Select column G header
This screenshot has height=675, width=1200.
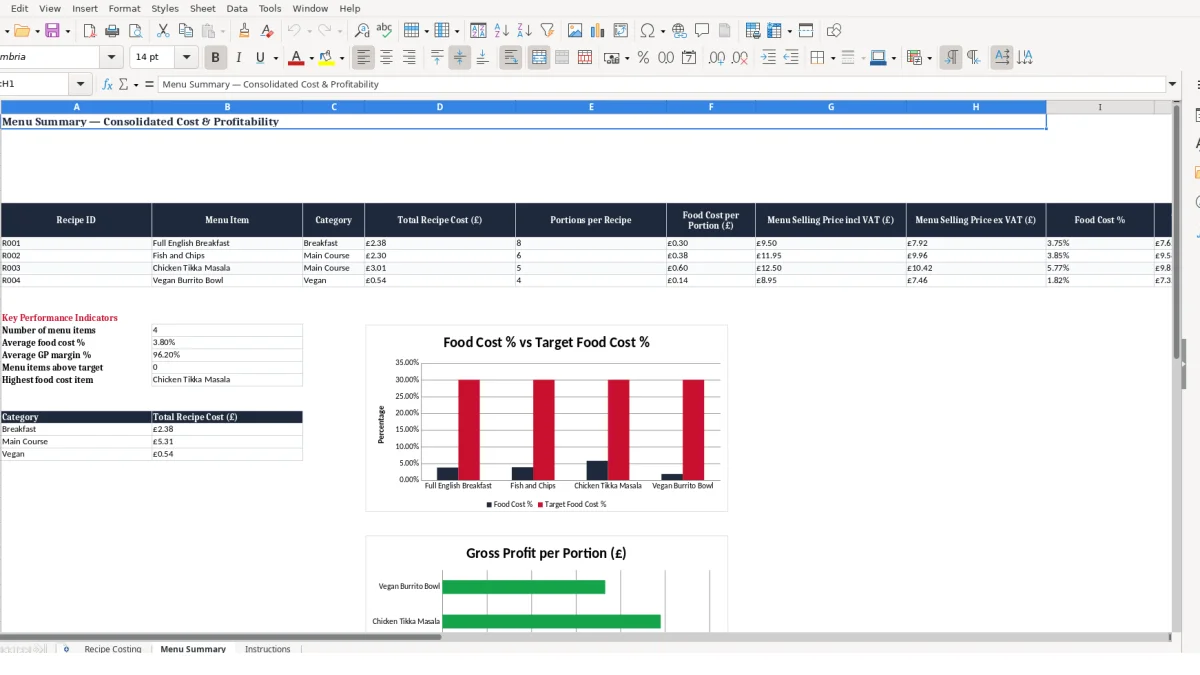(831, 107)
